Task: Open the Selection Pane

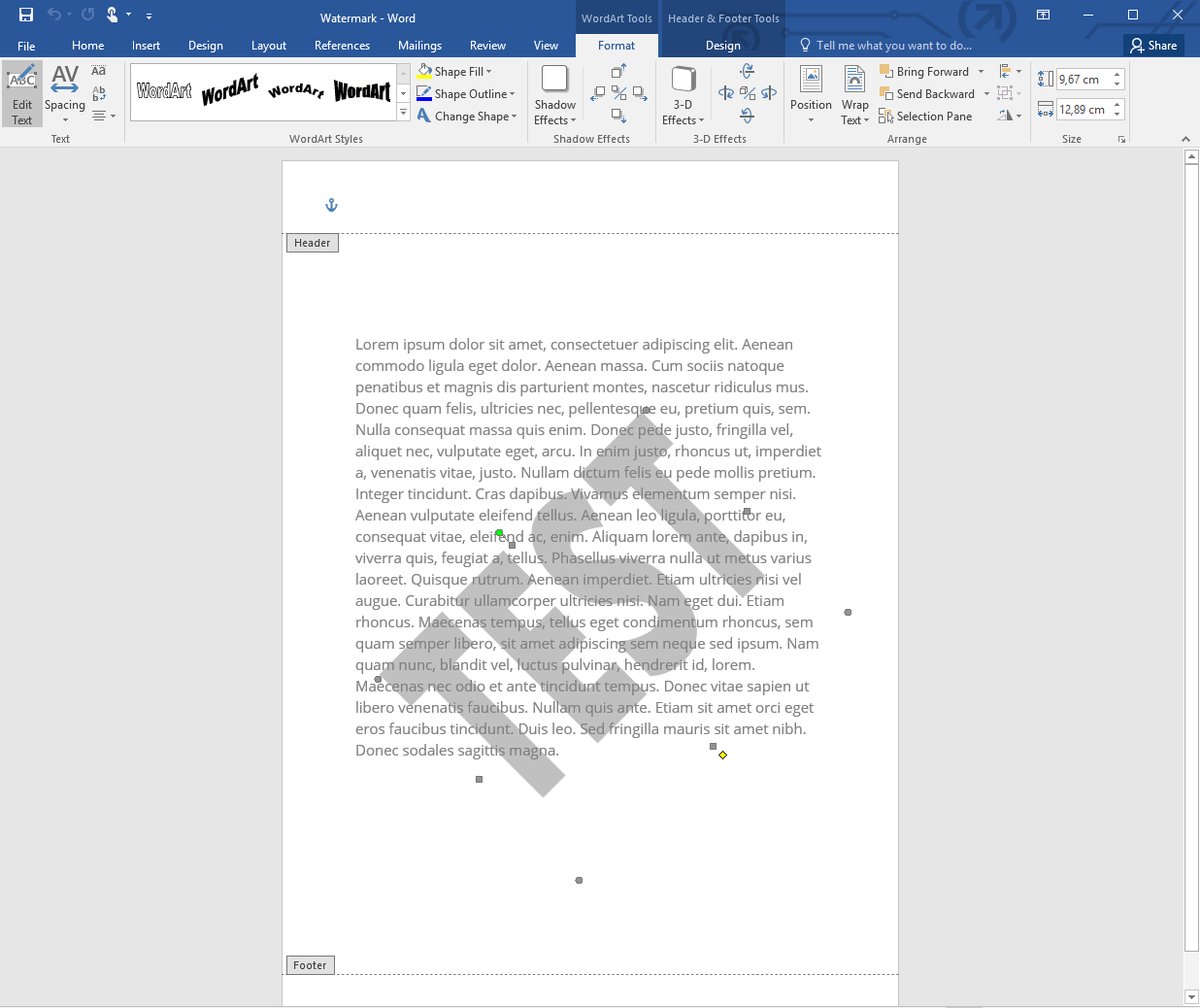Action: point(925,117)
